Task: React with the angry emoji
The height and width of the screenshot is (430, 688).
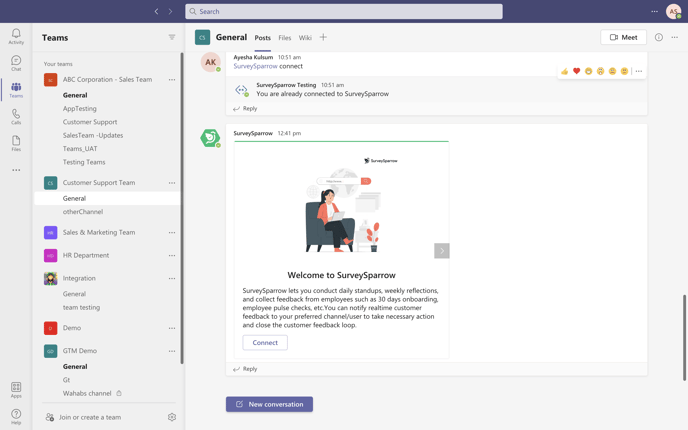Action: (624, 71)
